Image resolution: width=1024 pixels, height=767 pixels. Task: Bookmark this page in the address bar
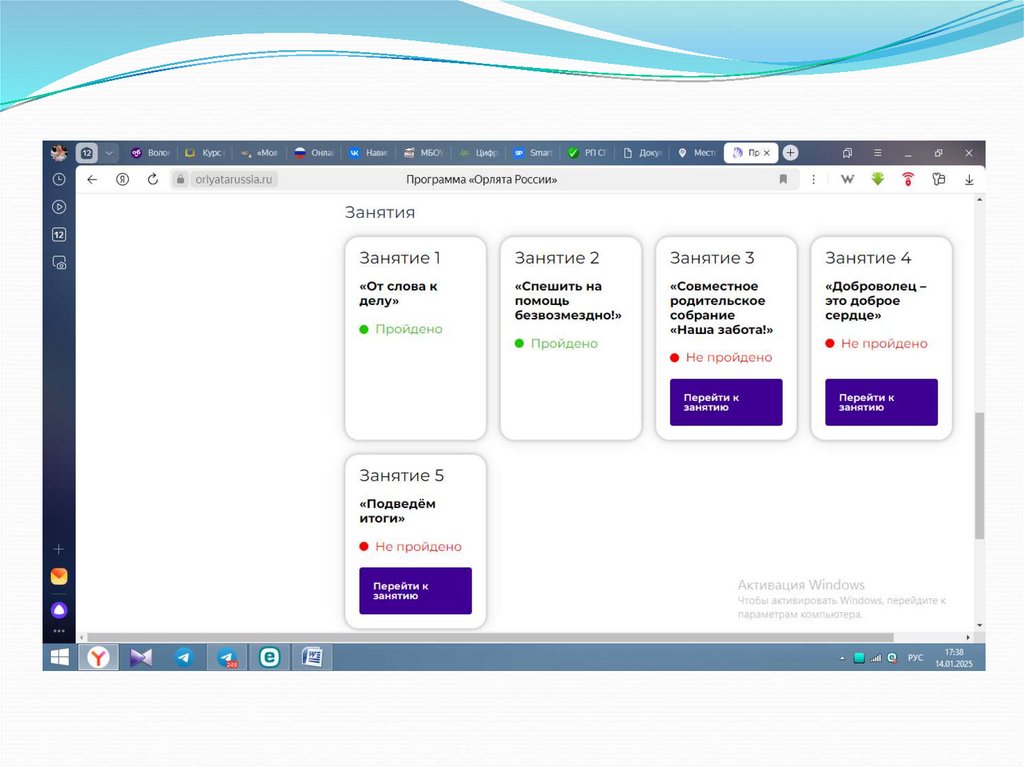[x=783, y=179]
